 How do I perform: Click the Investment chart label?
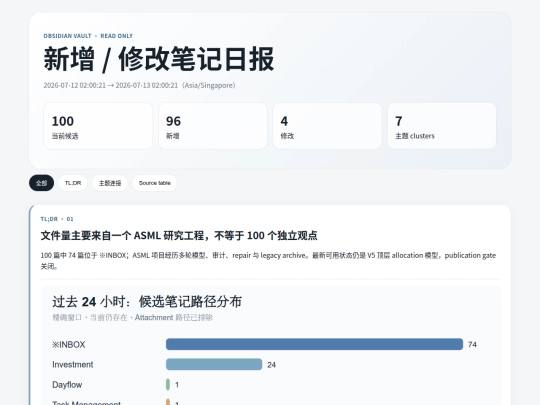(73, 365)
